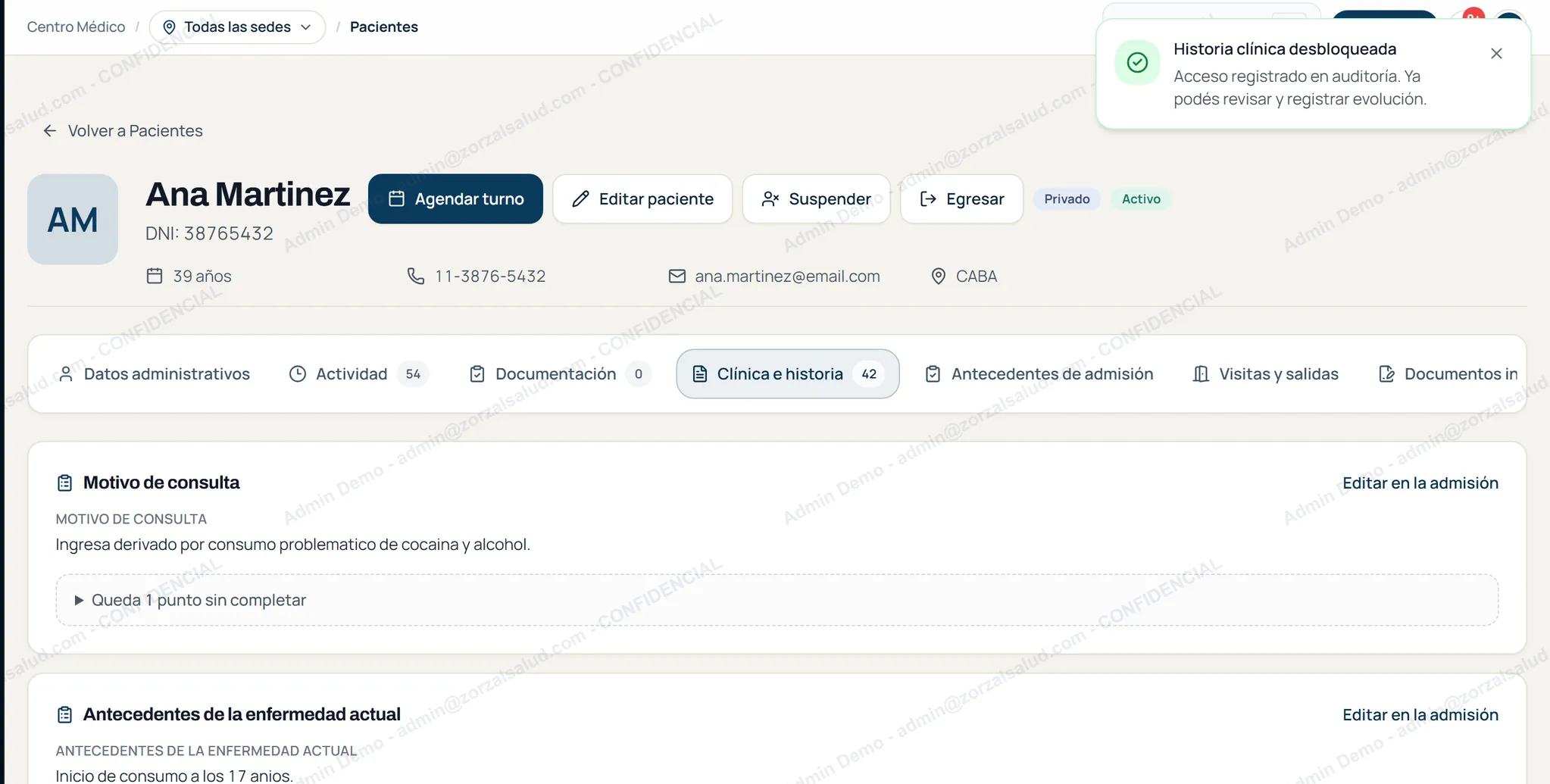
Task: Open the Documentación tab
Action: [560, 374]
